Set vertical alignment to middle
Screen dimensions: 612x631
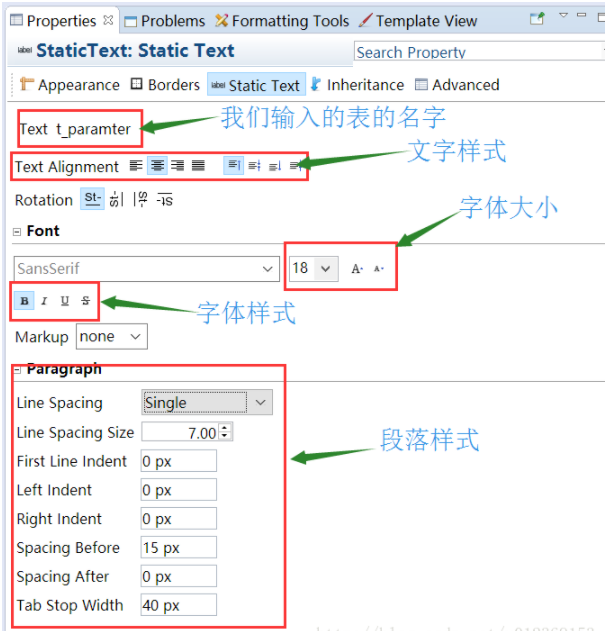click(254, 165)
